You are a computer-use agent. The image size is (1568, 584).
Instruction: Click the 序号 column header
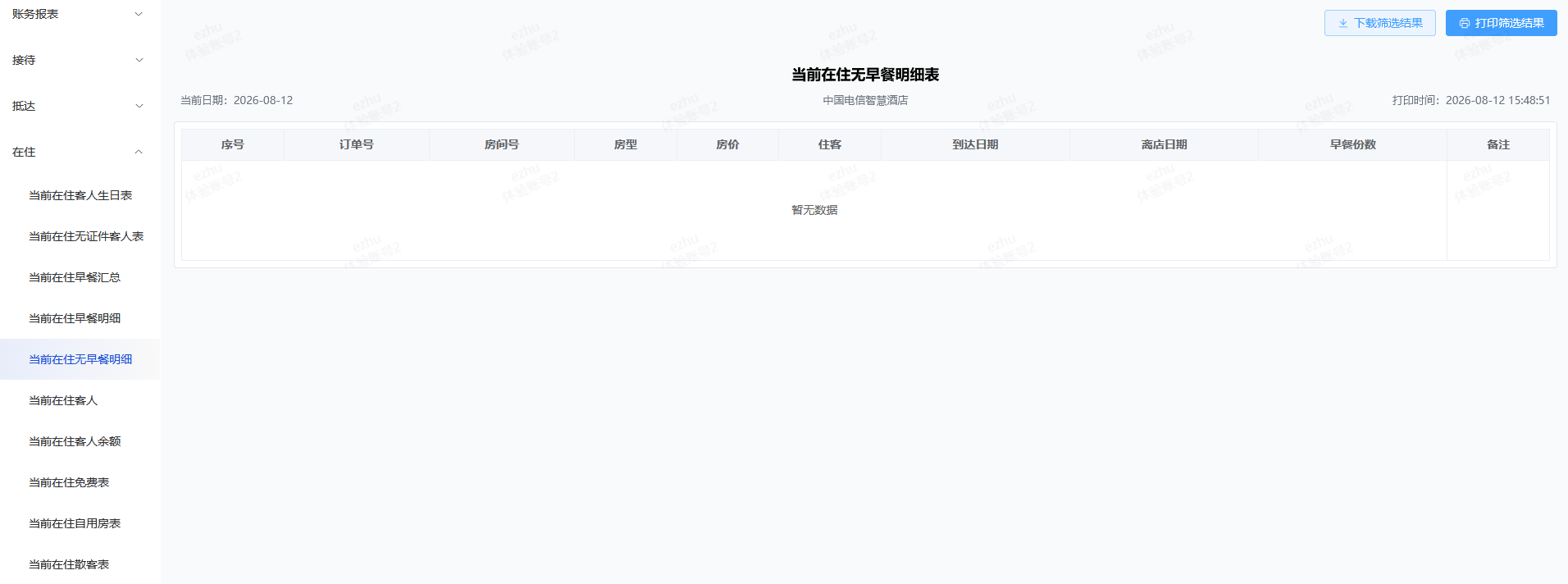point(233,144)
